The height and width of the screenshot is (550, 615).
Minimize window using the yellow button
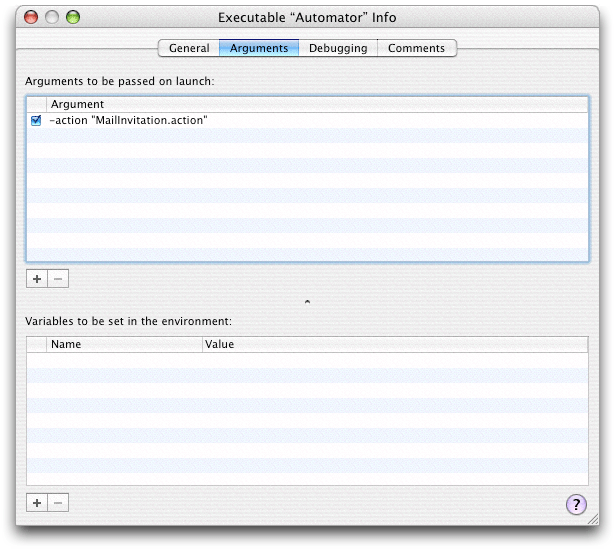click(52, 17)
